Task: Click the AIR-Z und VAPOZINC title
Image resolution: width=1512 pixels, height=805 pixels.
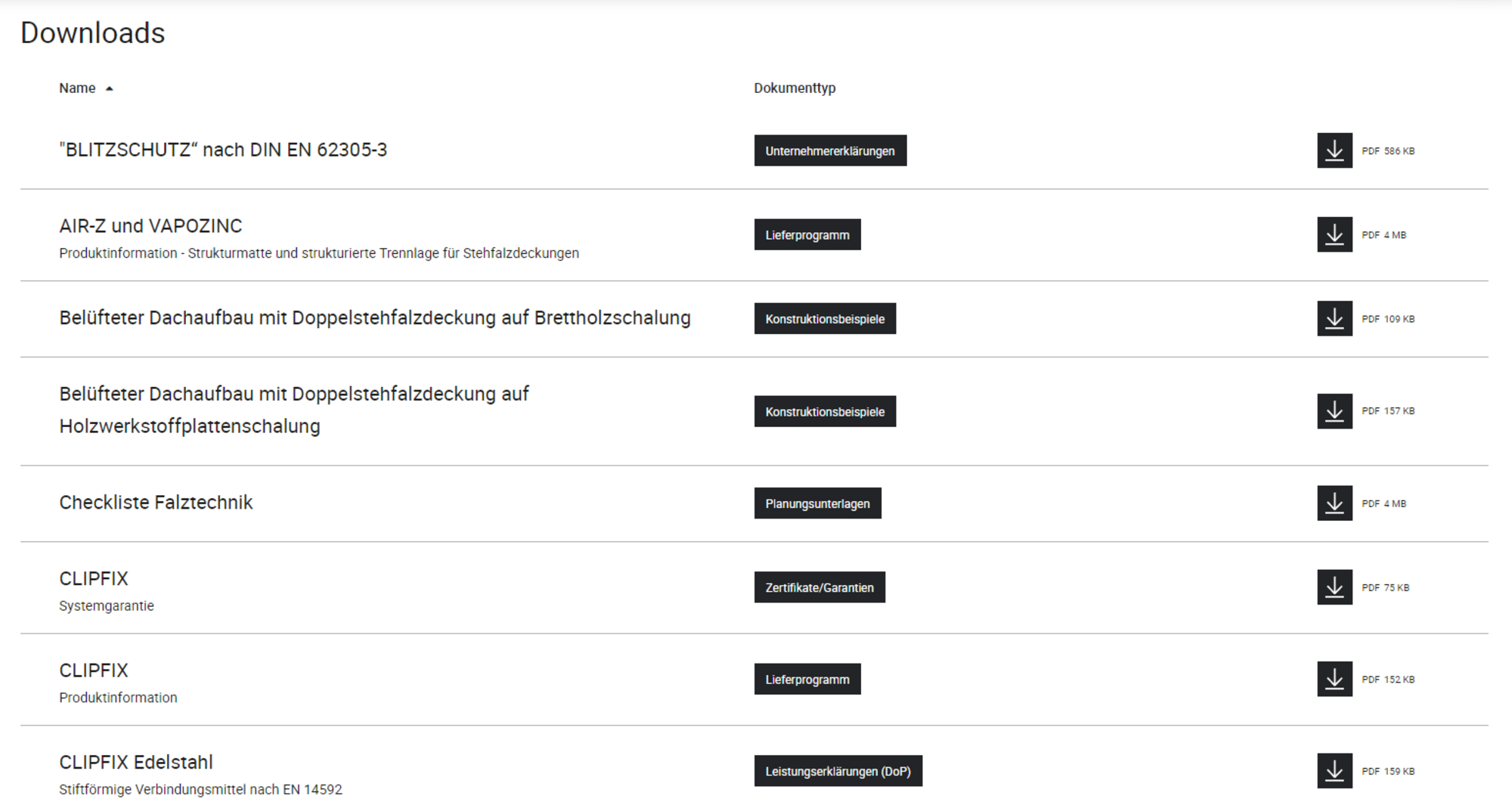Action: (150, 226)
